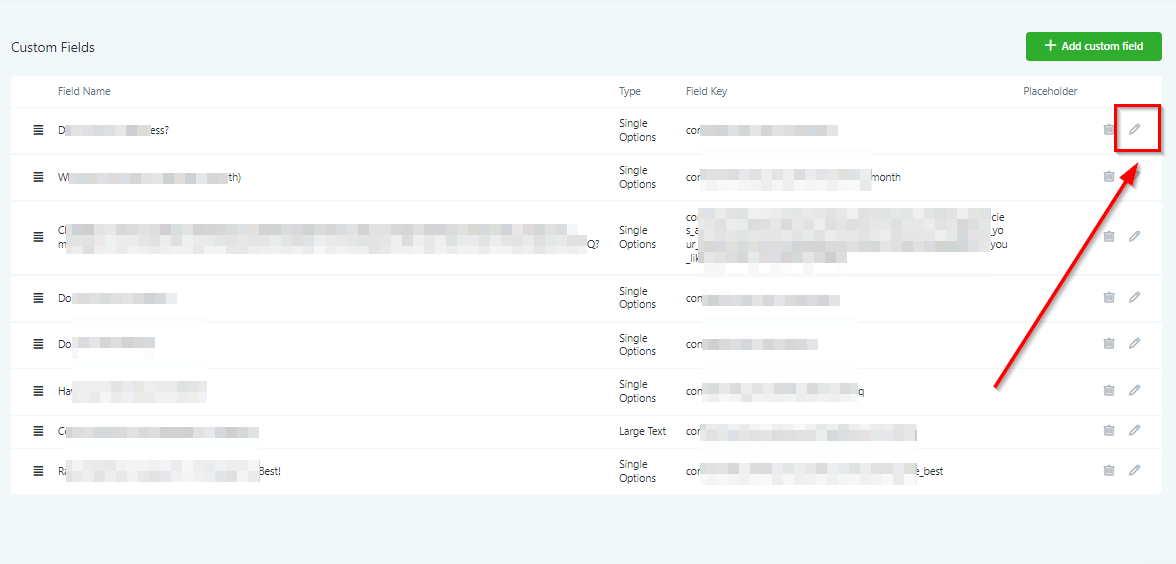The height and width of the screenshot is (564, 1176).
Task: Open the editor for the field ending "Best!"
Action: 1134,470
